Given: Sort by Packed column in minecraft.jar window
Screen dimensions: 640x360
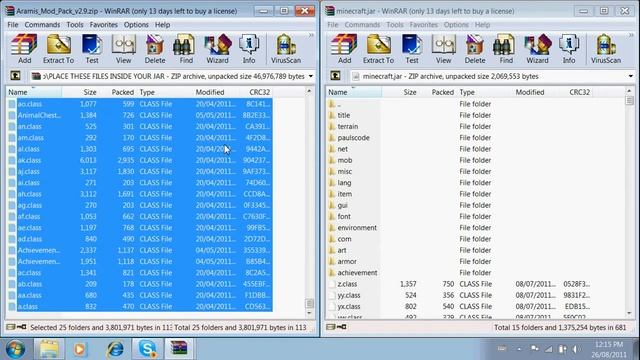Looking at the screenshot, I should 437,92.
